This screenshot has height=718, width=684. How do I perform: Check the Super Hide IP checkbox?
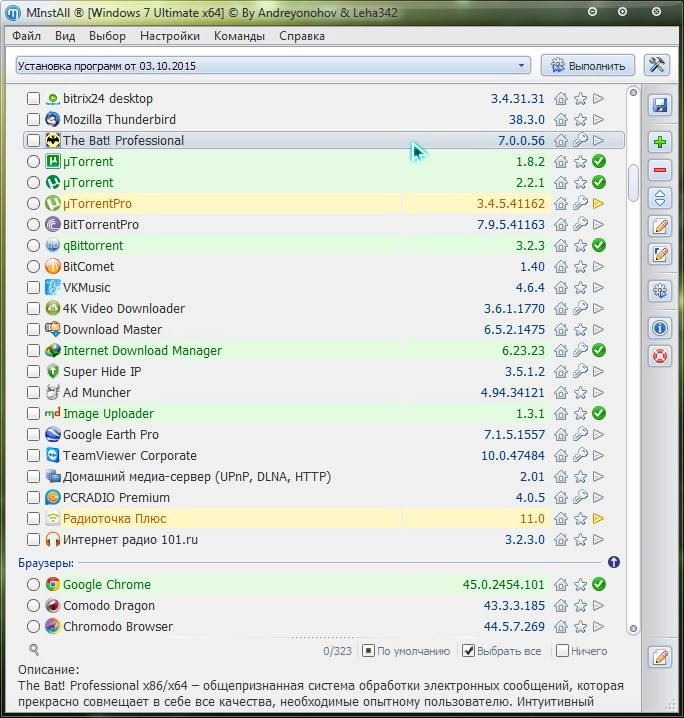coord(33,371)
